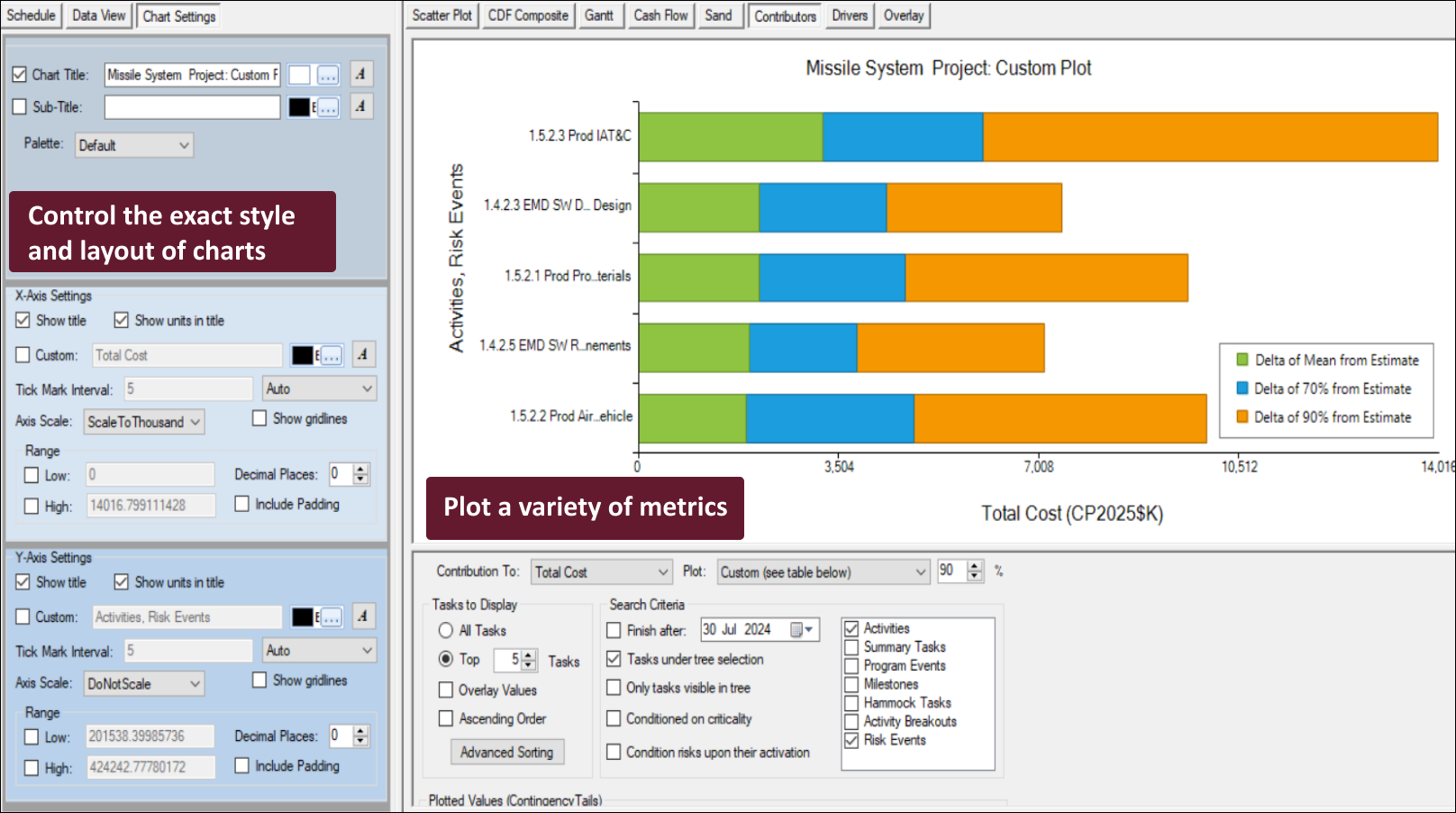Open the Palette dropdown

133,144
